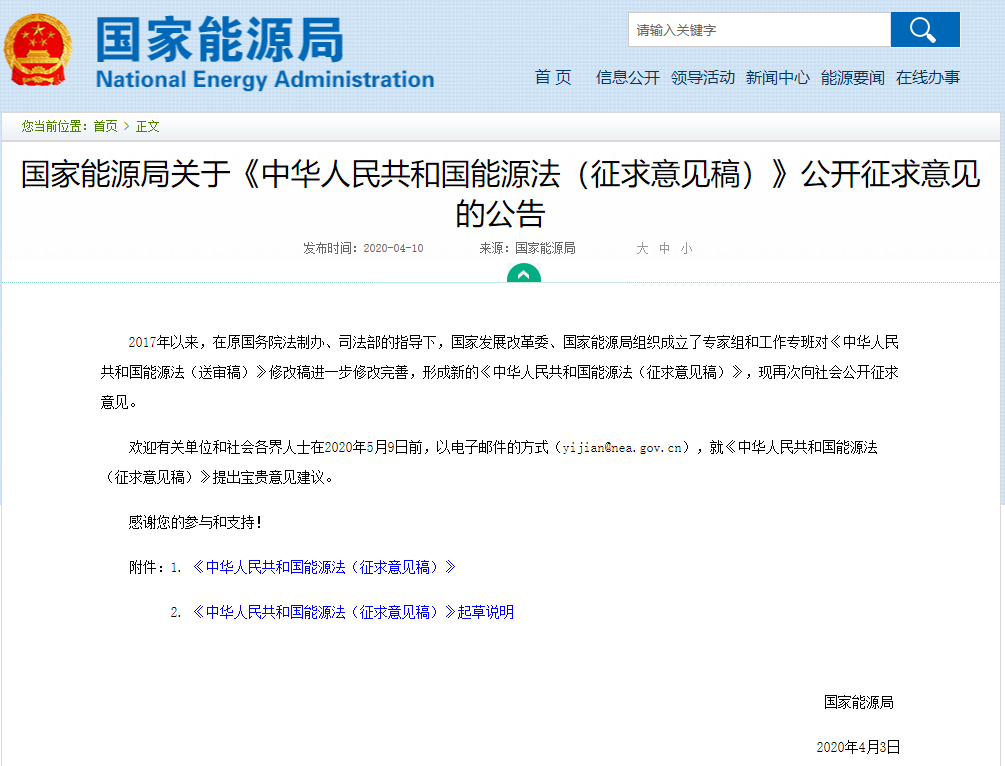Screen dimensions: 1005x766
Task: Open the 领导活动 navigation menu
Action: [702, 78]
